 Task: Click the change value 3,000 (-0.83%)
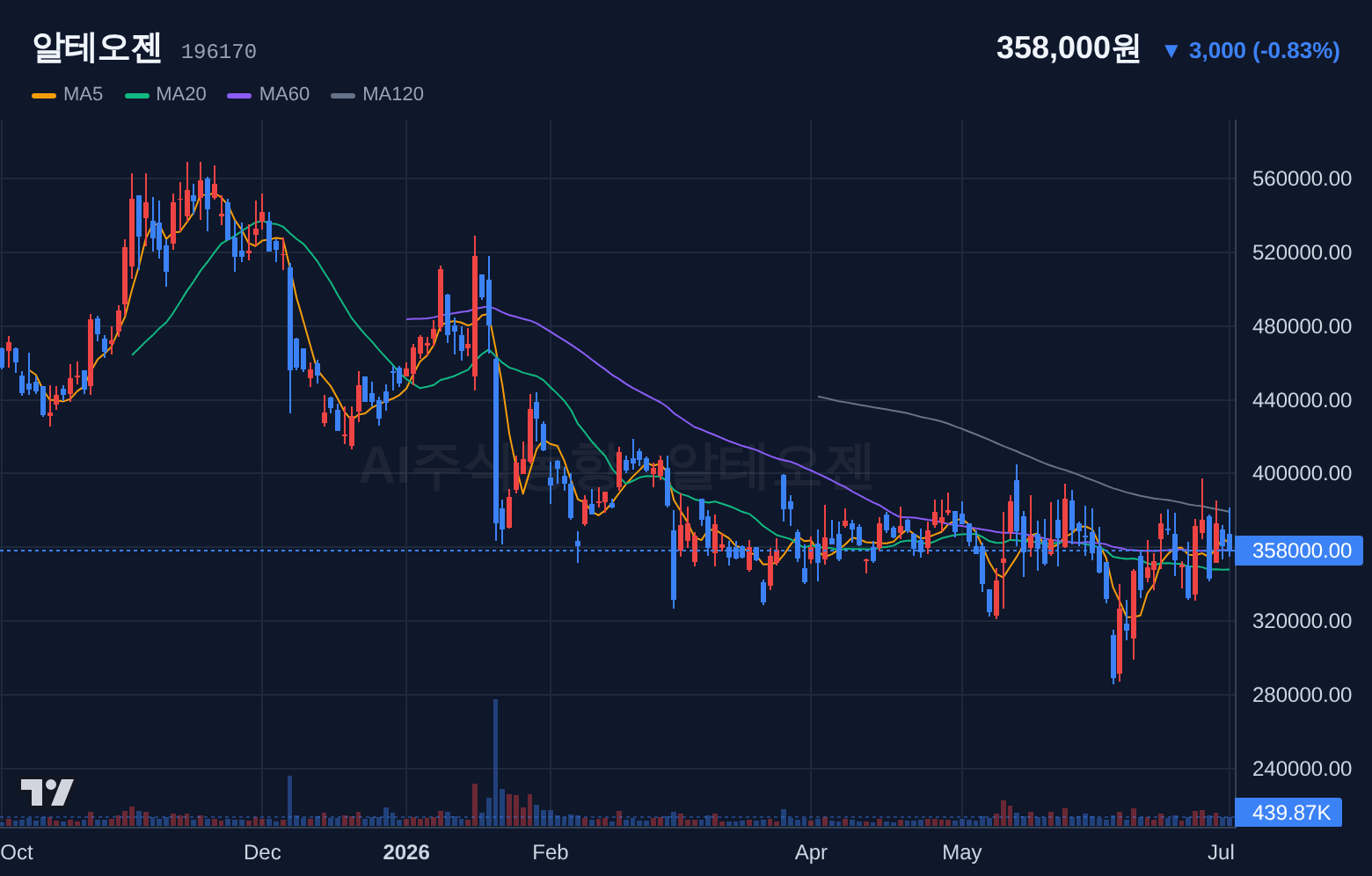click(x=1265, y=51)
